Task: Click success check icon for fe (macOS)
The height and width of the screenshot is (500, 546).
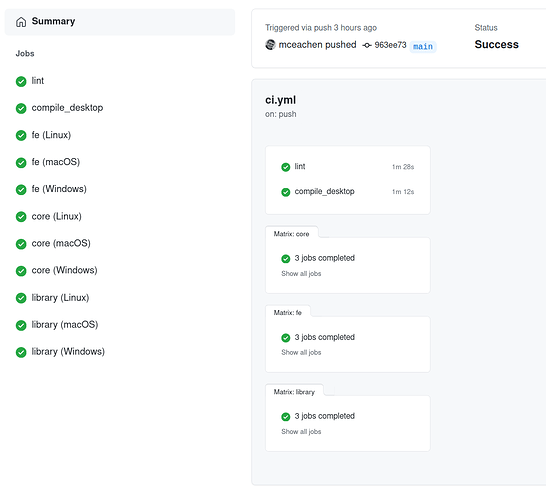Action: point(21,162)
